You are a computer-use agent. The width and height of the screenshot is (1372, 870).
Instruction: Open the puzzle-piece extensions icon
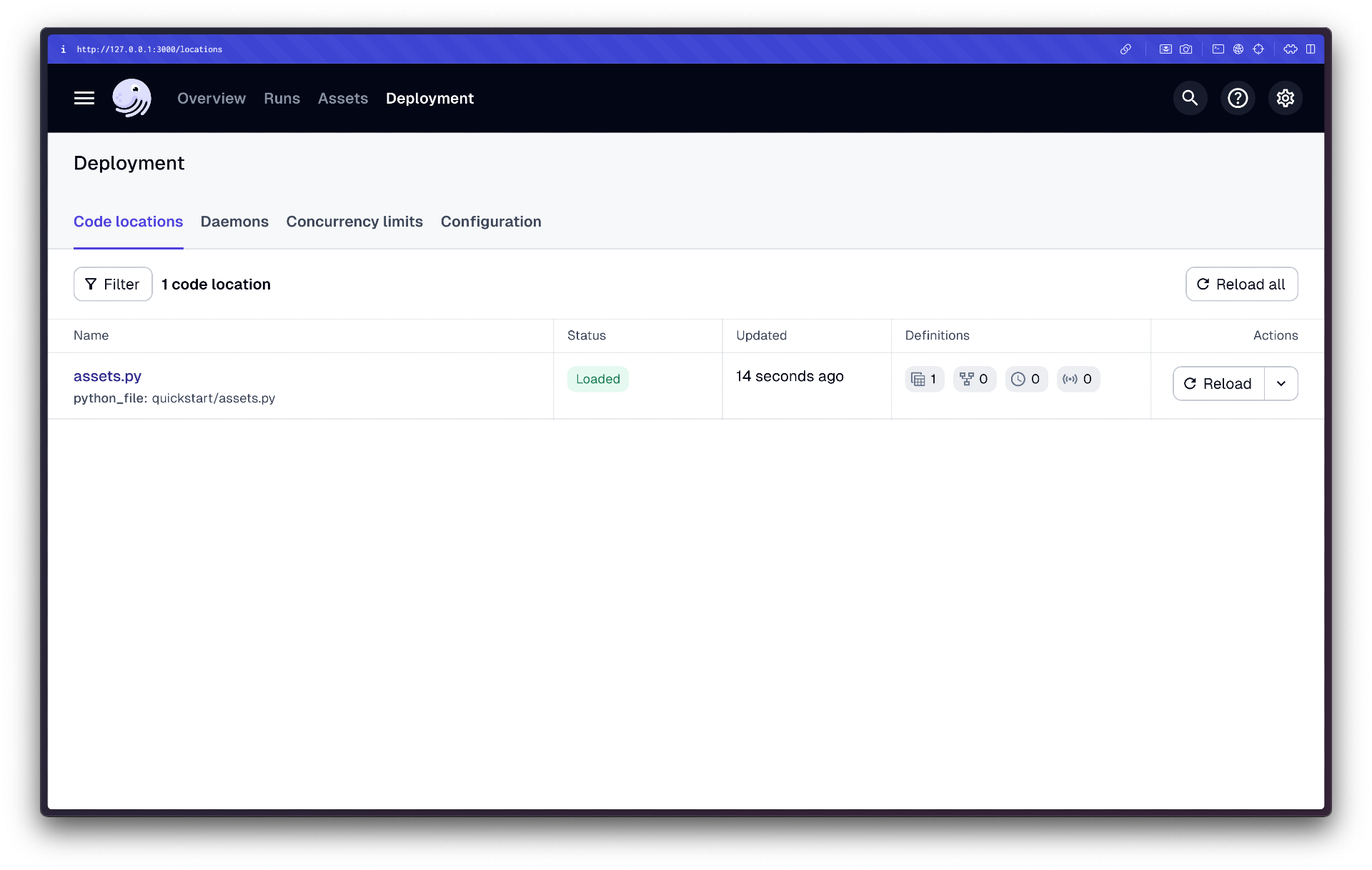click(1291, 49)
